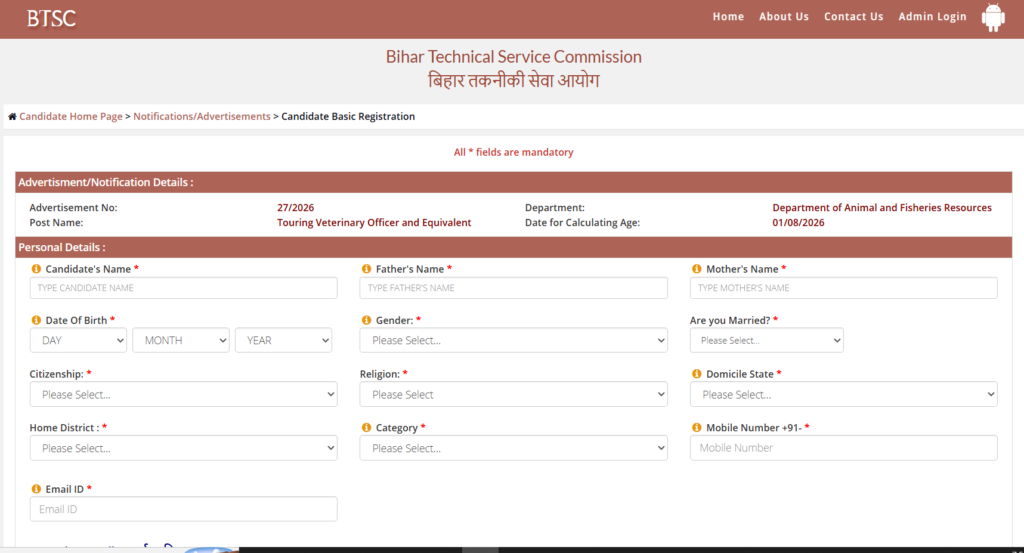Viewport: 1024px width, 553px height.
Task: Open the Citizenship dropdown
Action: [x=184, y=394]
